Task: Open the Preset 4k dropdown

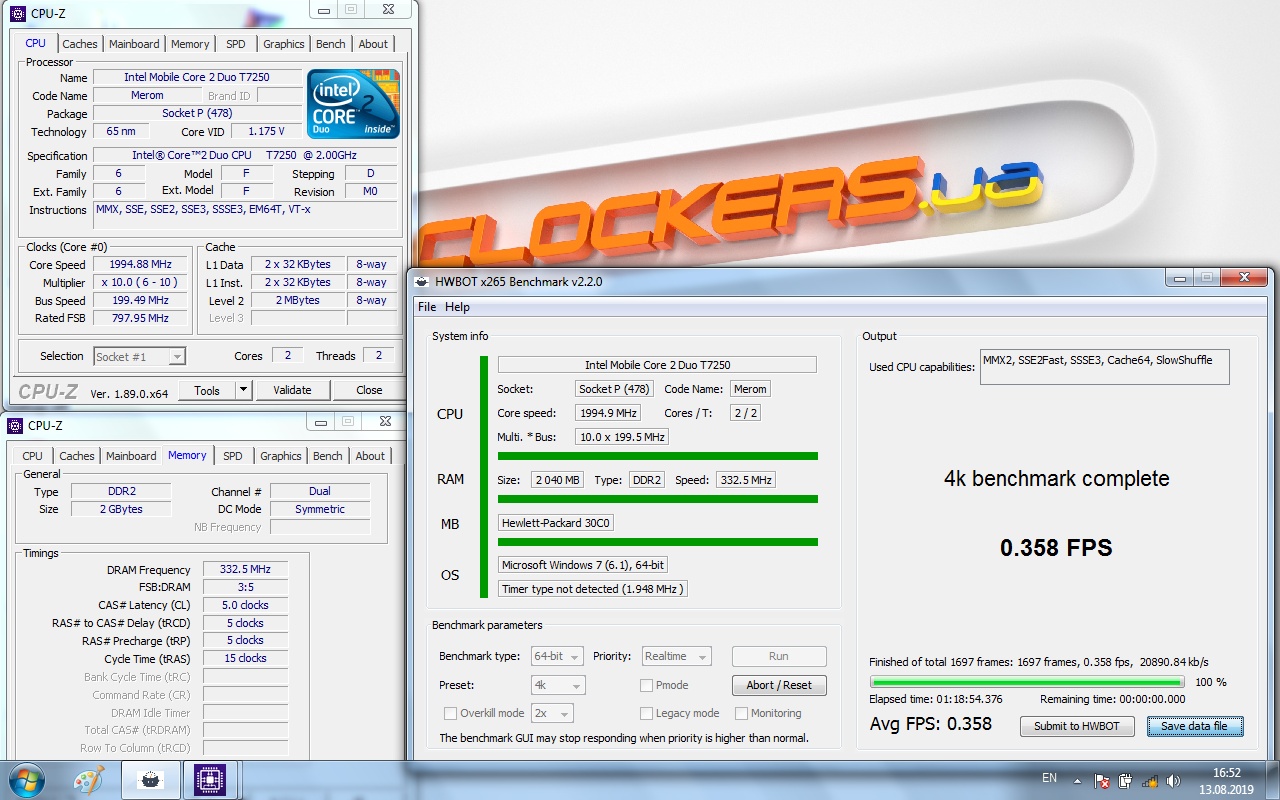Action: coord(558,685)
